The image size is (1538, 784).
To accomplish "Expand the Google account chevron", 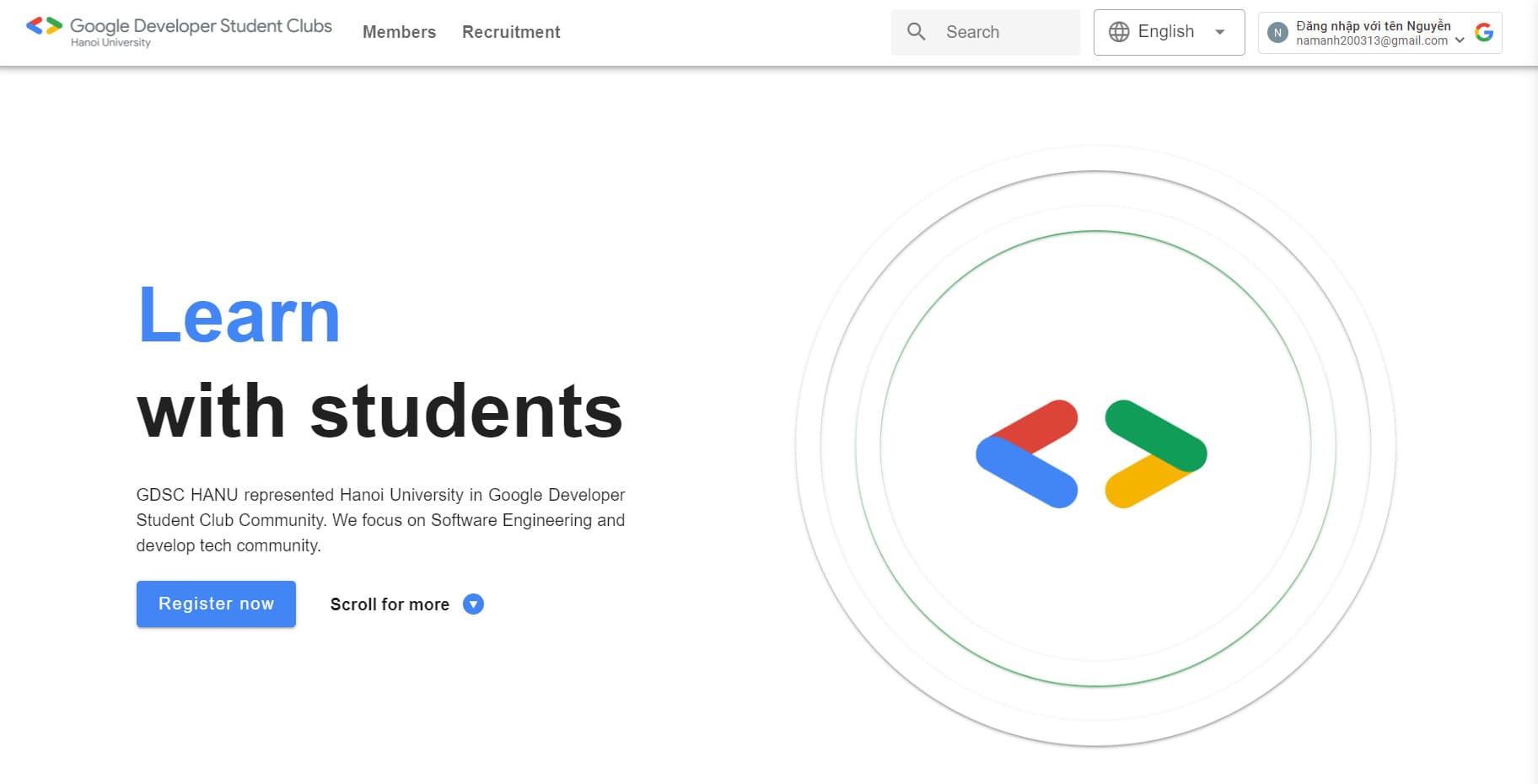I will pos(1460,40).
